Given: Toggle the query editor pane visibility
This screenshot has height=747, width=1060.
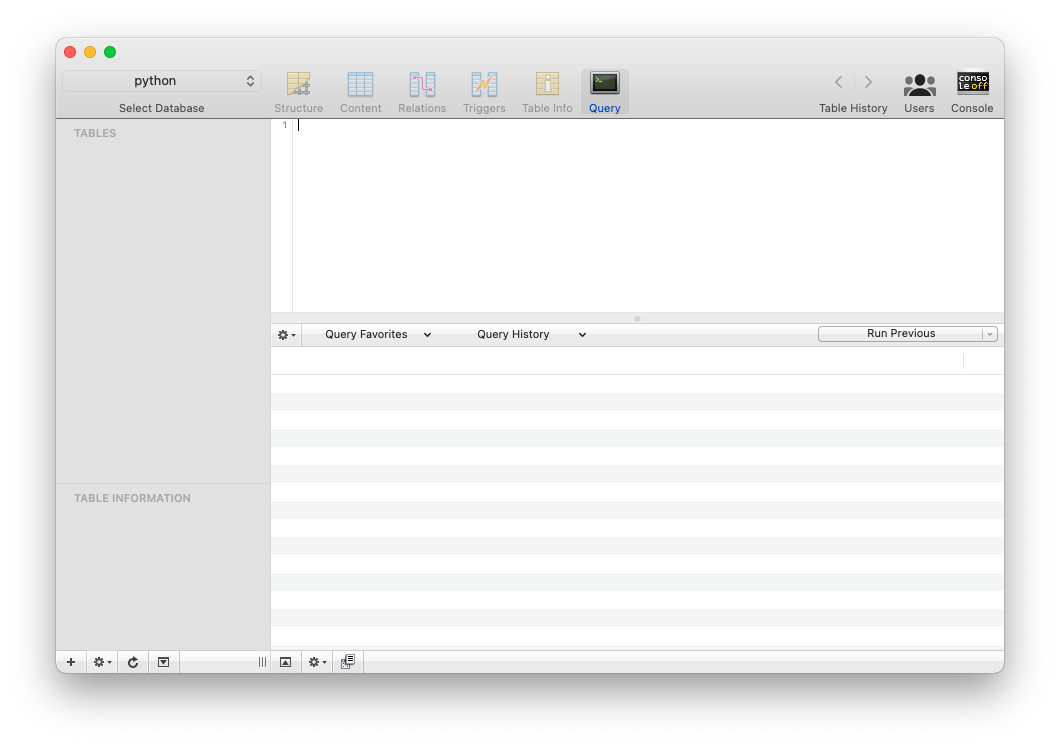Looking at the screenshot, I should [286, 662].
